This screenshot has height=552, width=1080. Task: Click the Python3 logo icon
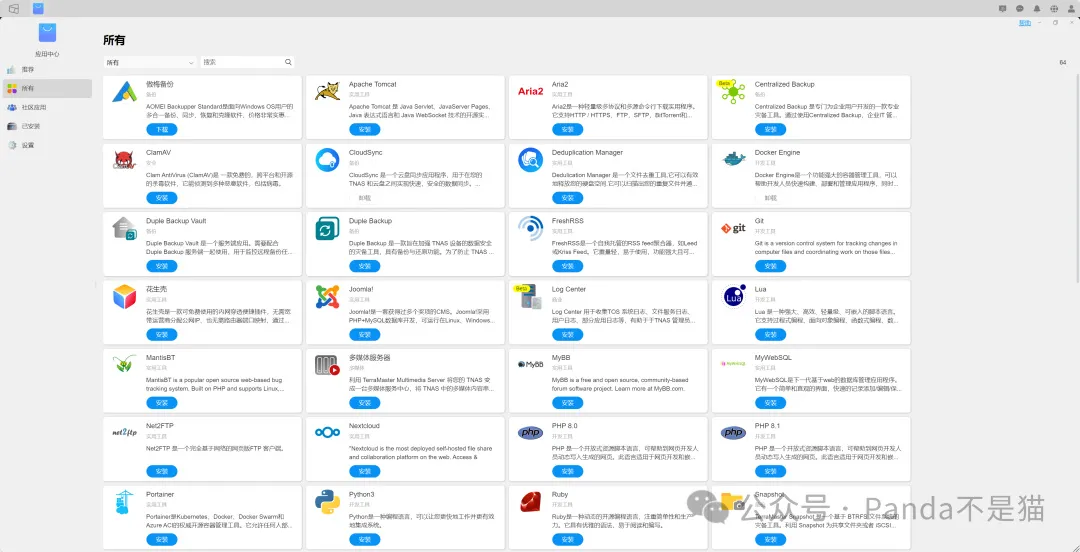[328, 502]
